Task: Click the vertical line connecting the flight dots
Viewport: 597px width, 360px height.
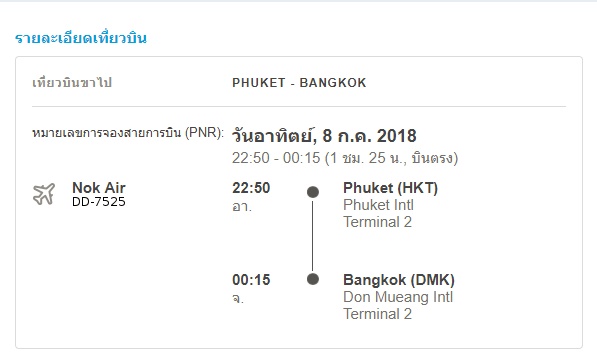Action: (x=313, y=236)
